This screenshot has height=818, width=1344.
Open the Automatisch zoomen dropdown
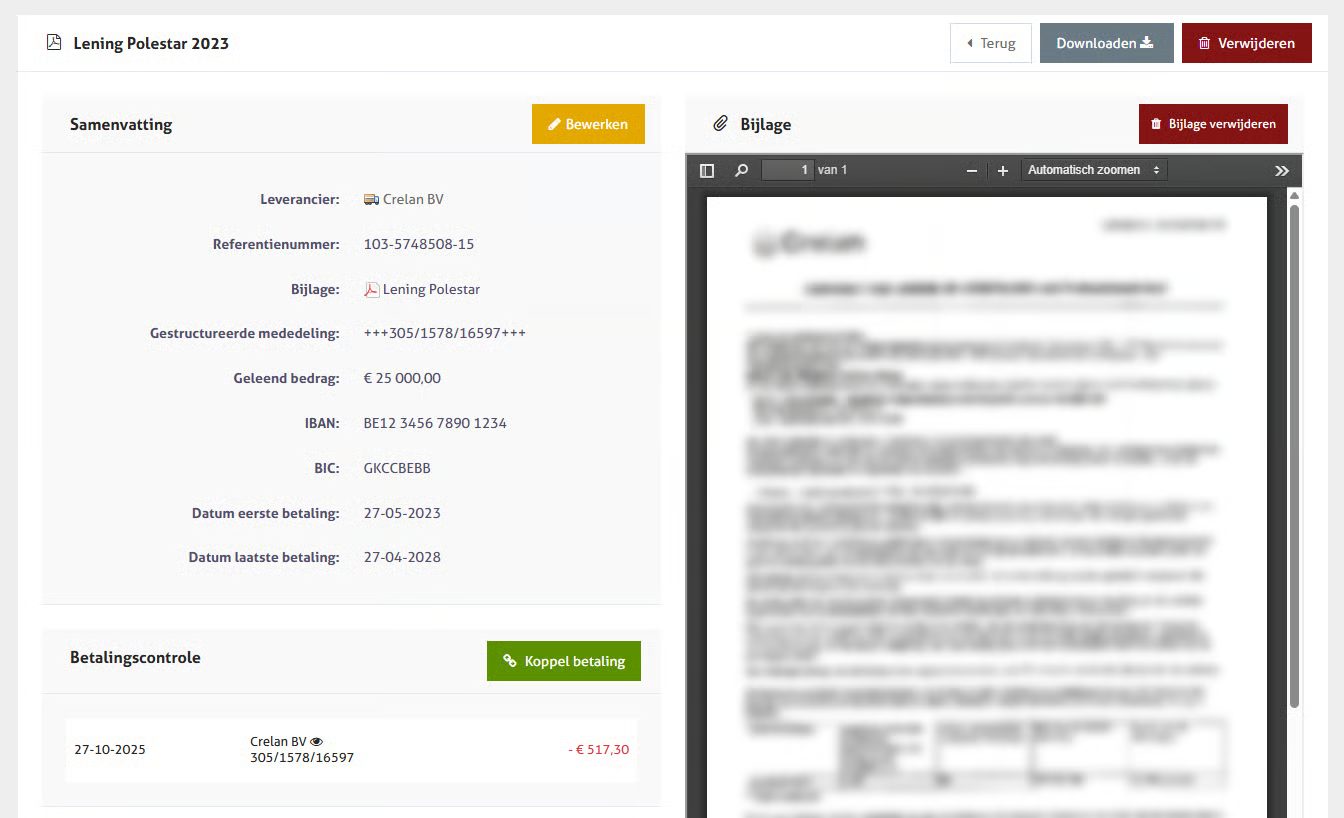pyautogui.click(x=1093, y=171)
